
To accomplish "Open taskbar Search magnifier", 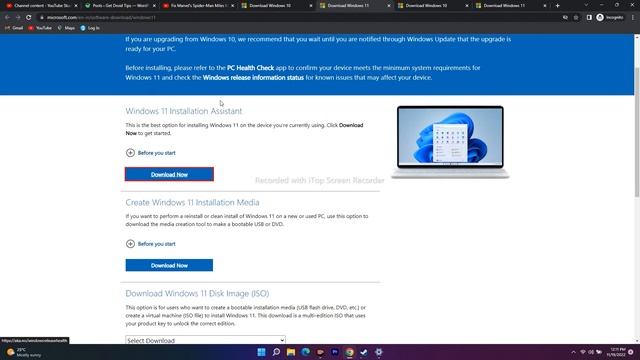I will 276,352.
